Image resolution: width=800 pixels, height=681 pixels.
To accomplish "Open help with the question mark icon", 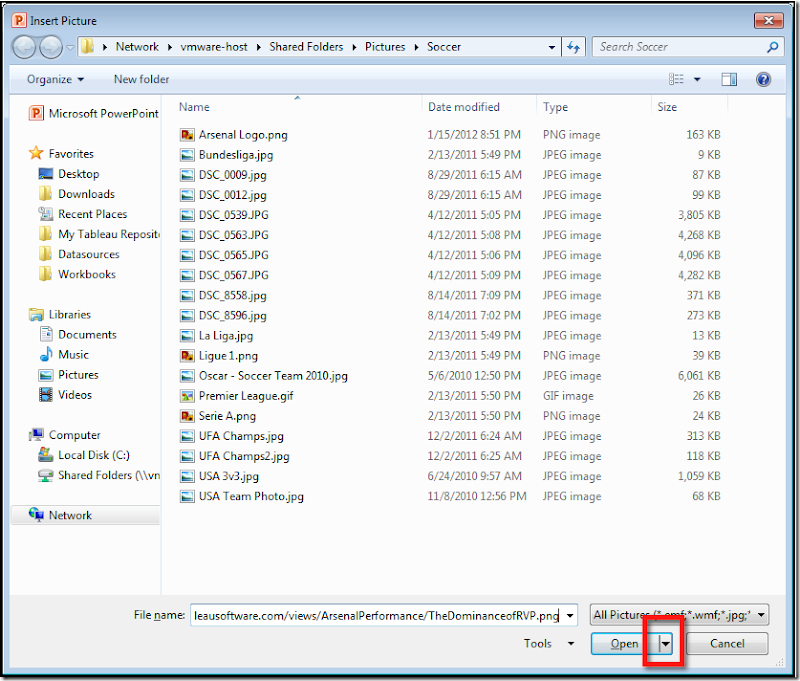I will pyautogui.click(x=763, y=79).
